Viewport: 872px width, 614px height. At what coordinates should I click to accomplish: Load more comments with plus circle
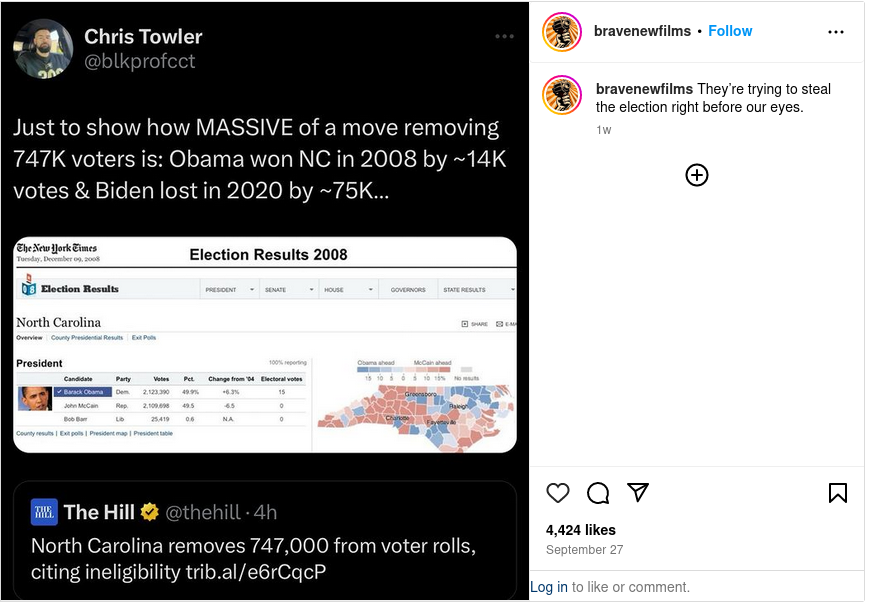697,175
